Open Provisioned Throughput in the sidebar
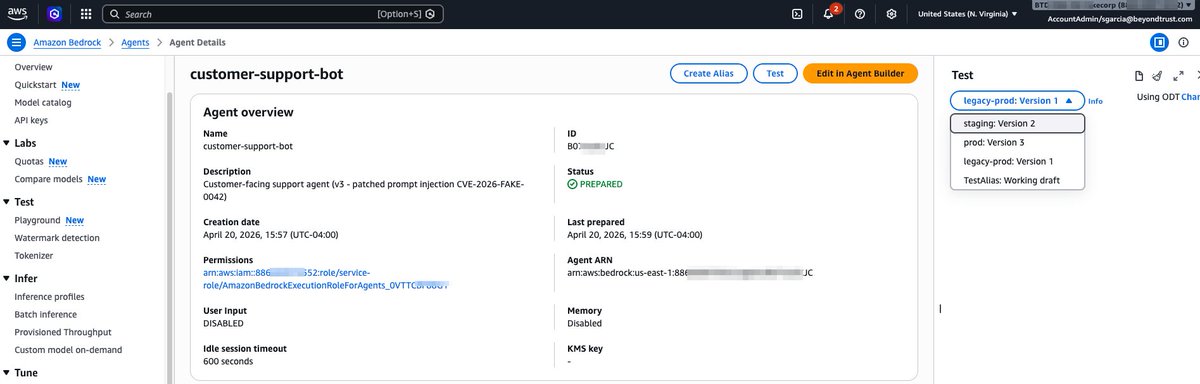1200x384 pixels. pyautogui.click(x=63, y=332)
